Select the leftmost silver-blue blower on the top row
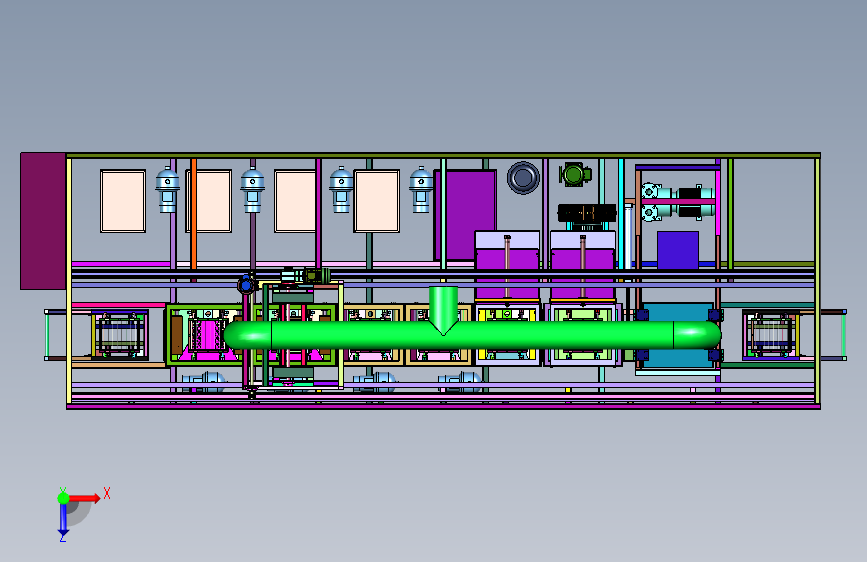This screenshot has height=562, width=867. [168, 190]
